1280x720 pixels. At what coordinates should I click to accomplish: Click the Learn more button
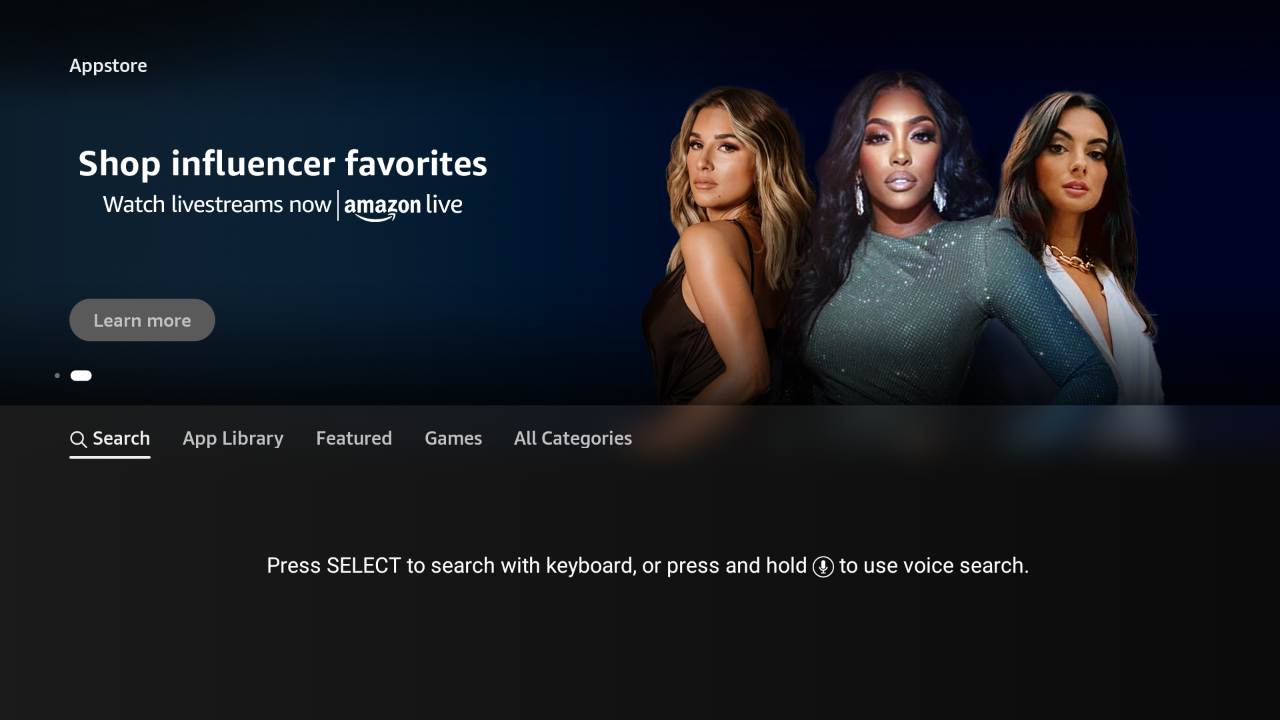(142, 320)
